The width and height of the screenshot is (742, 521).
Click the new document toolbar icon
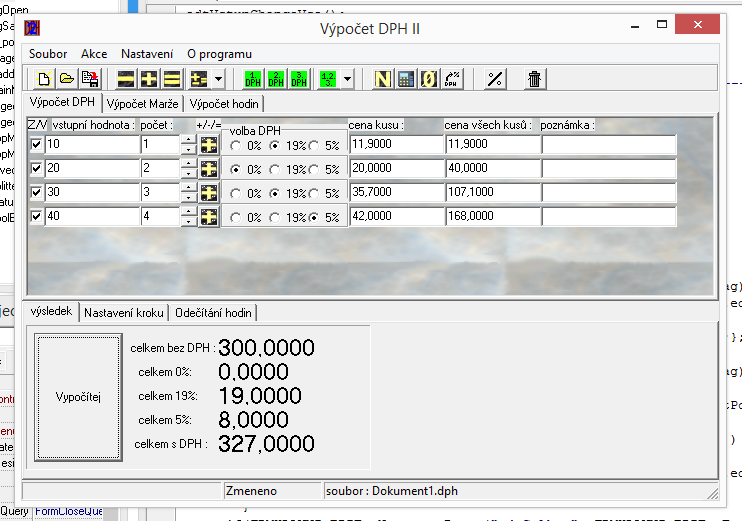click(x=44, y=79)
